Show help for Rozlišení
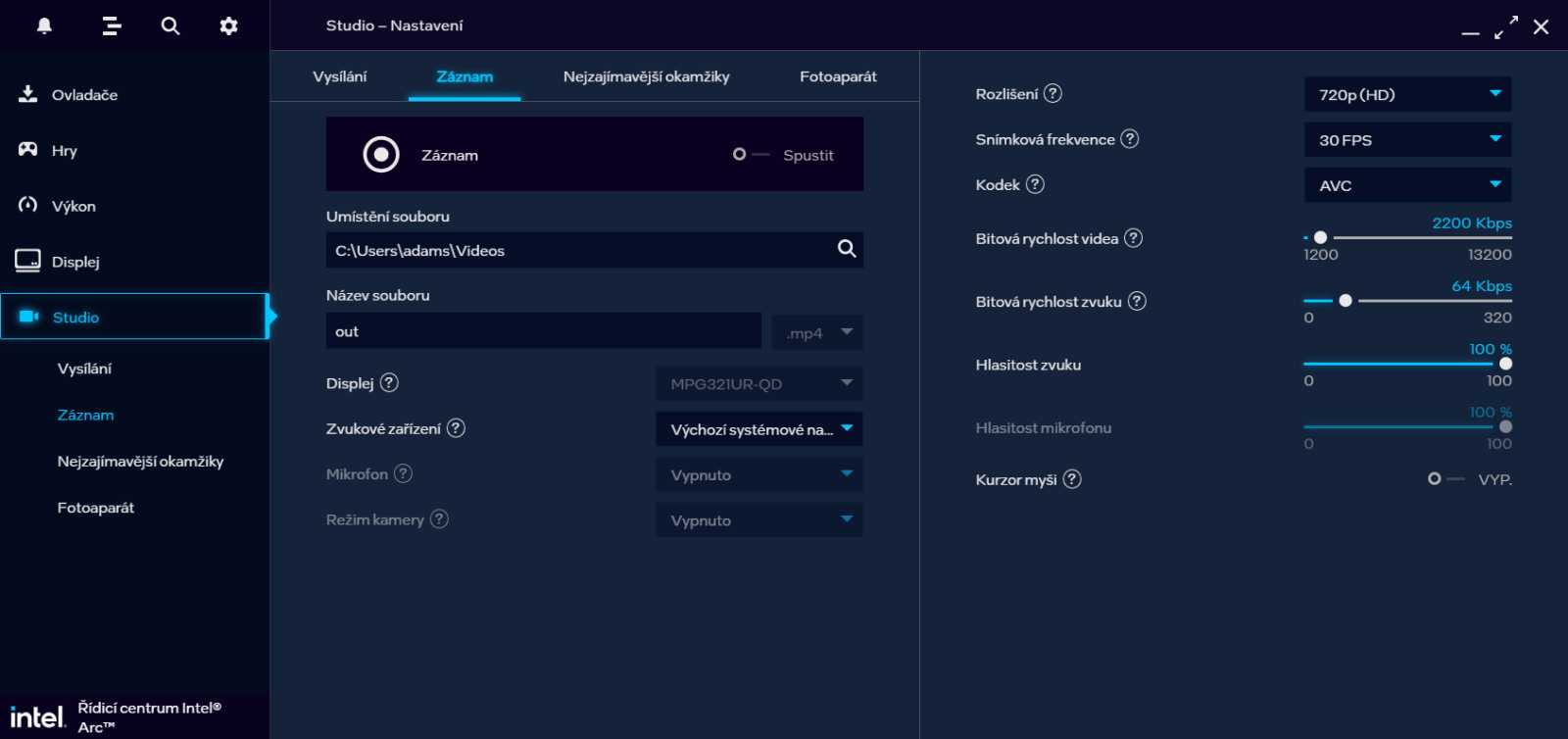Screen dimensions: 1568x739 coord(1053,94)
